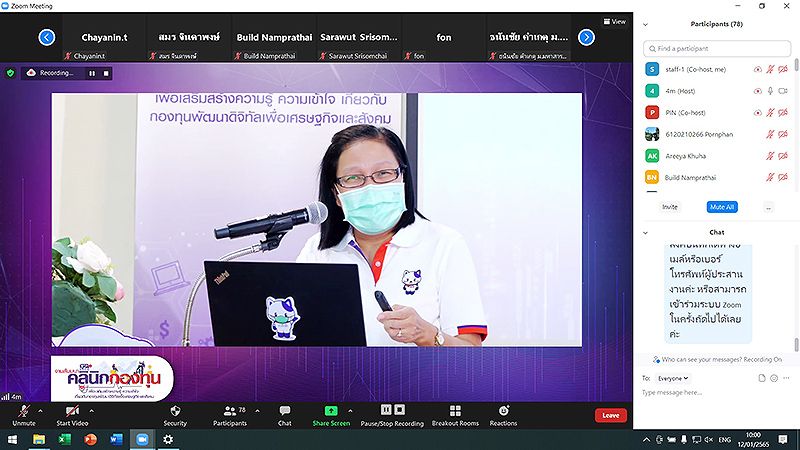Open the chat emoji picker
800x450 pixels.
(x=774, y=378)
